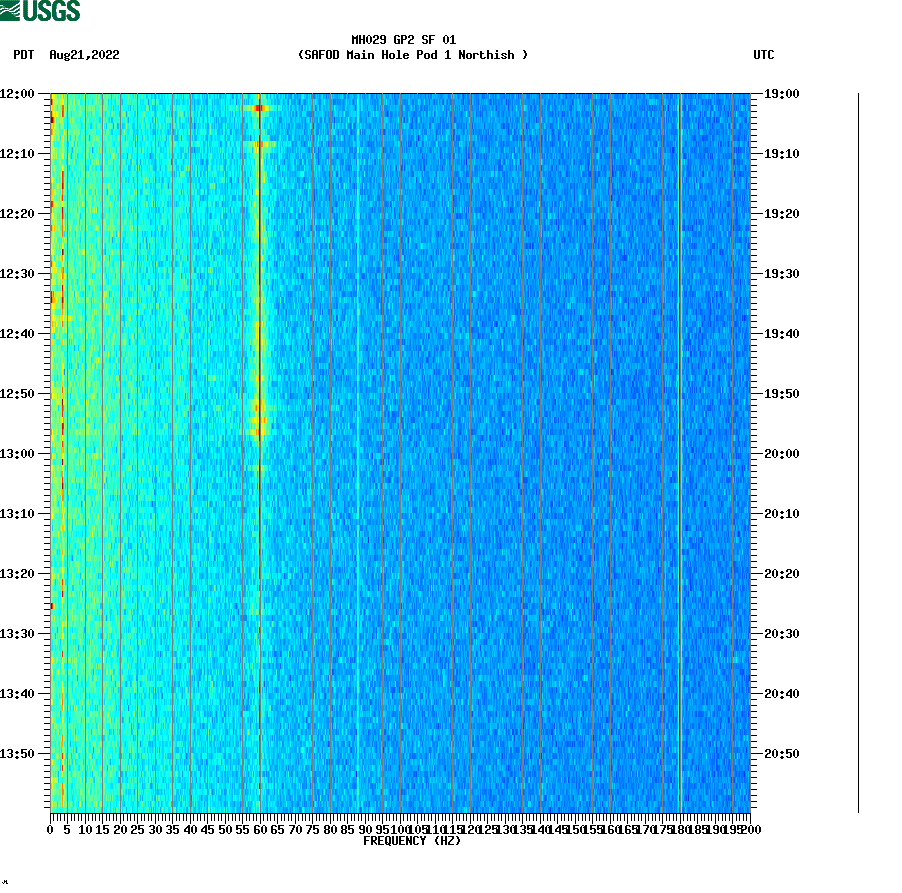Select the PDT timezone label
This screenshot has width=902, height=893.
coord(21,56)
